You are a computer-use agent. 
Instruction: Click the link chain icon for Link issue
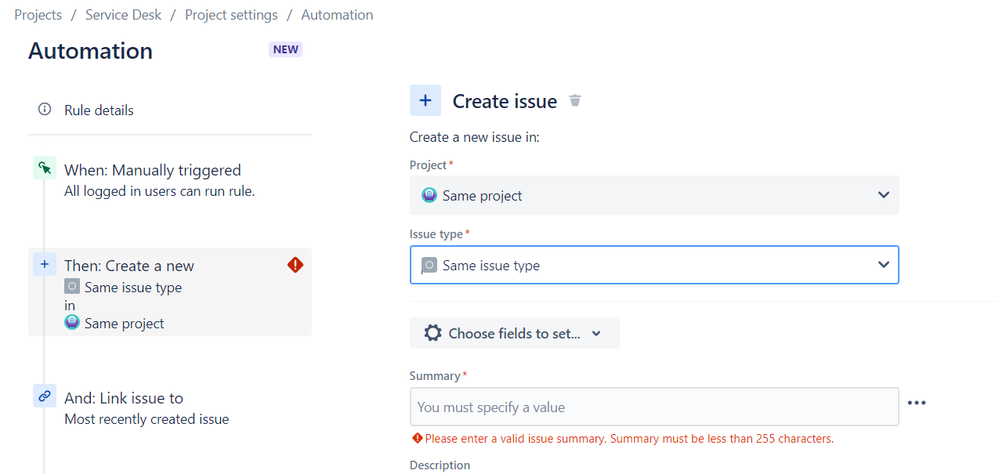pyautogui.click(x=45, y=396)
